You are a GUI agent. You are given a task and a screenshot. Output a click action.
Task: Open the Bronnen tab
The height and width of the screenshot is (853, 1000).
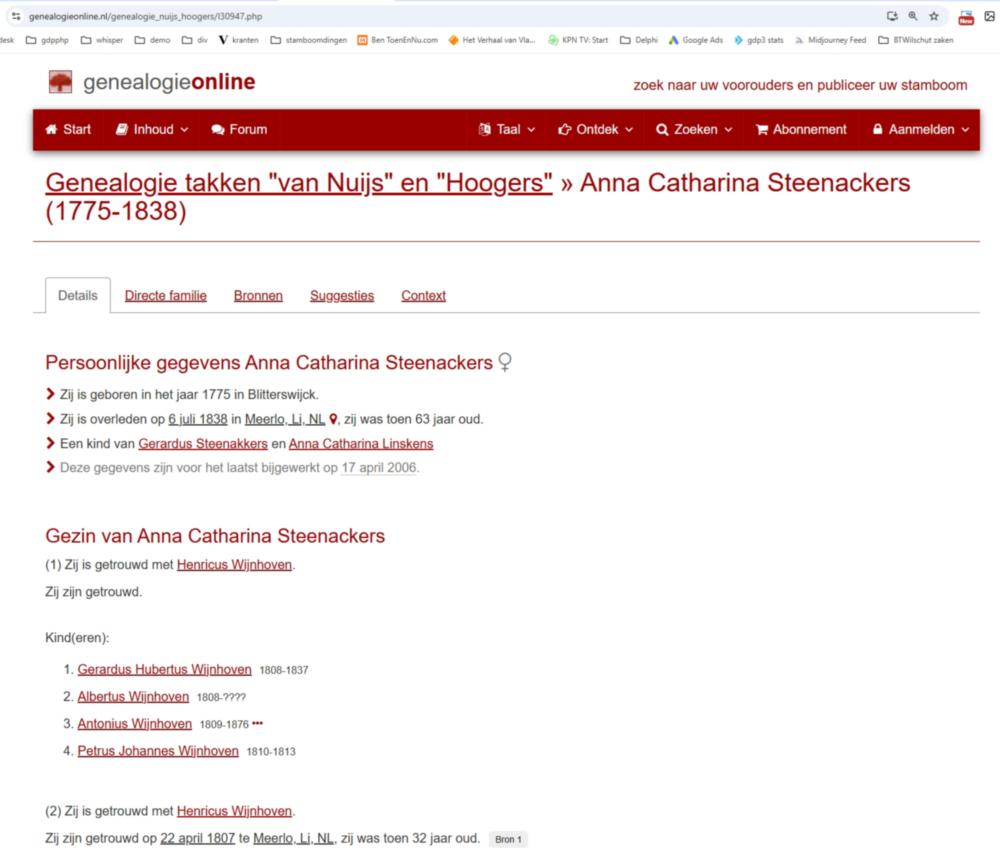258,295
